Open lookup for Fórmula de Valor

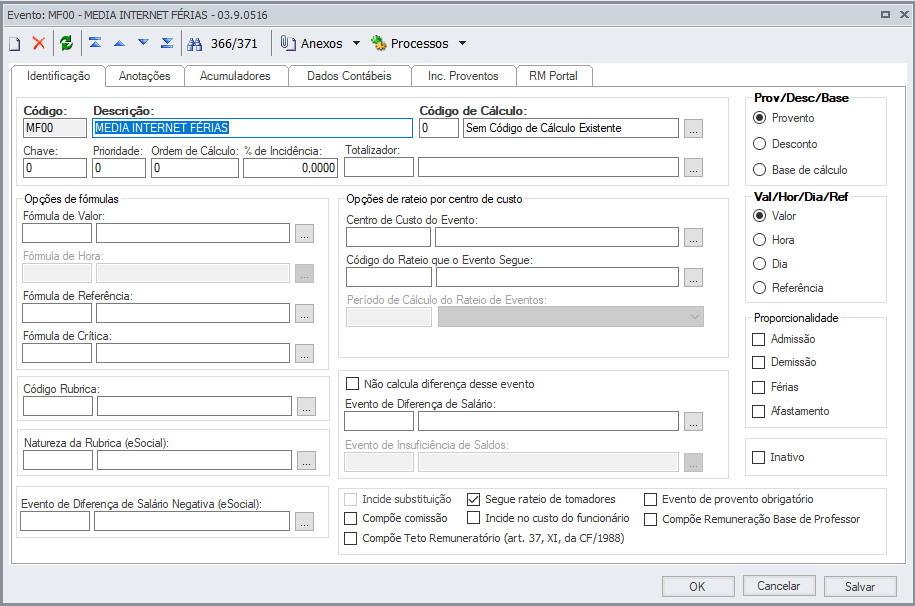click(x=304, y=234)
